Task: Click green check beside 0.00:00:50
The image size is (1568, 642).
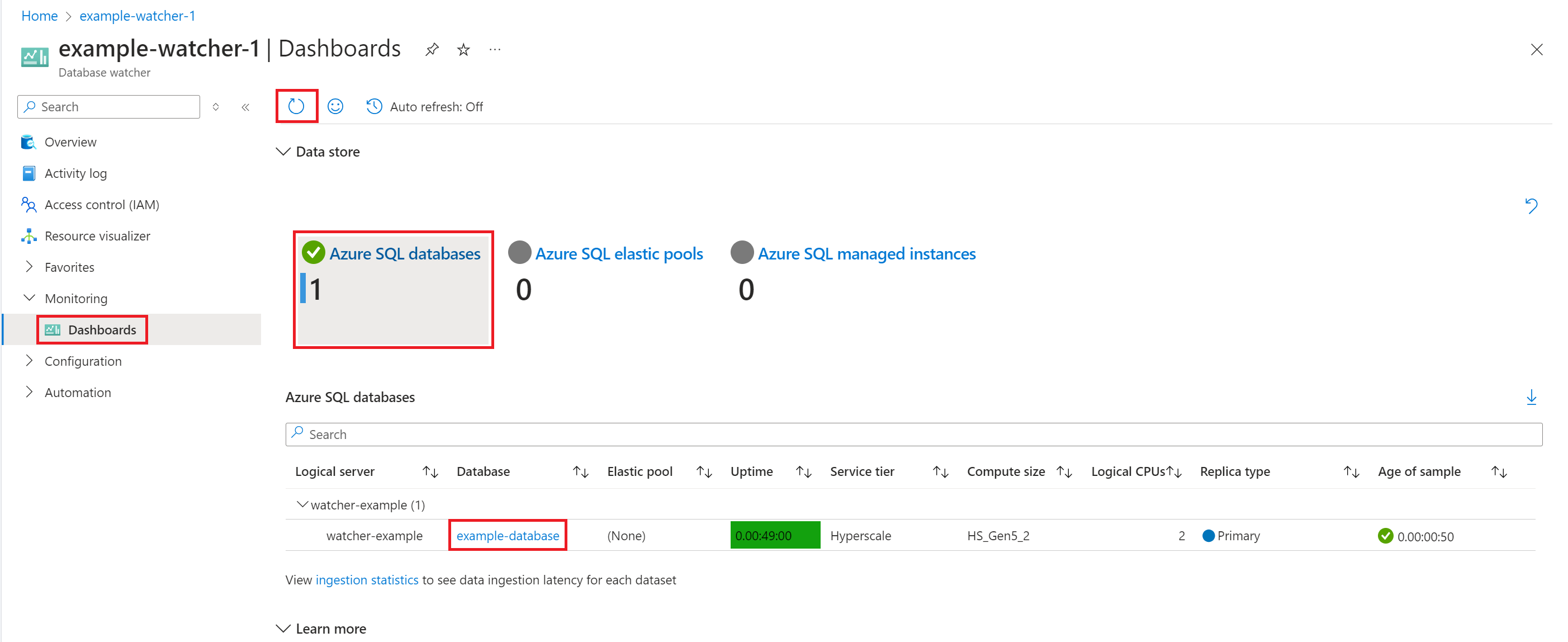Action: click(x=1385, y=536)
